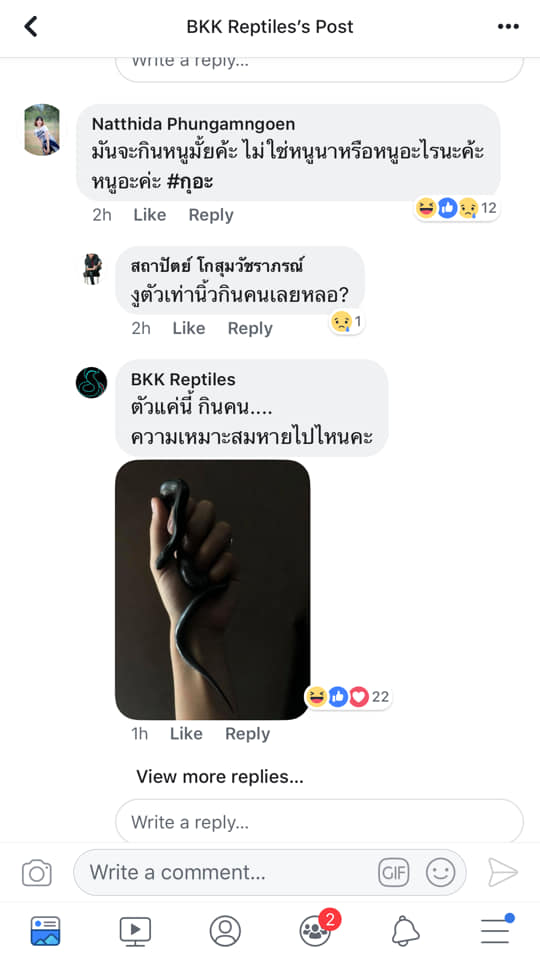Expand View more replies
Screen dimensions: 540x960
[x=220, y=776]
